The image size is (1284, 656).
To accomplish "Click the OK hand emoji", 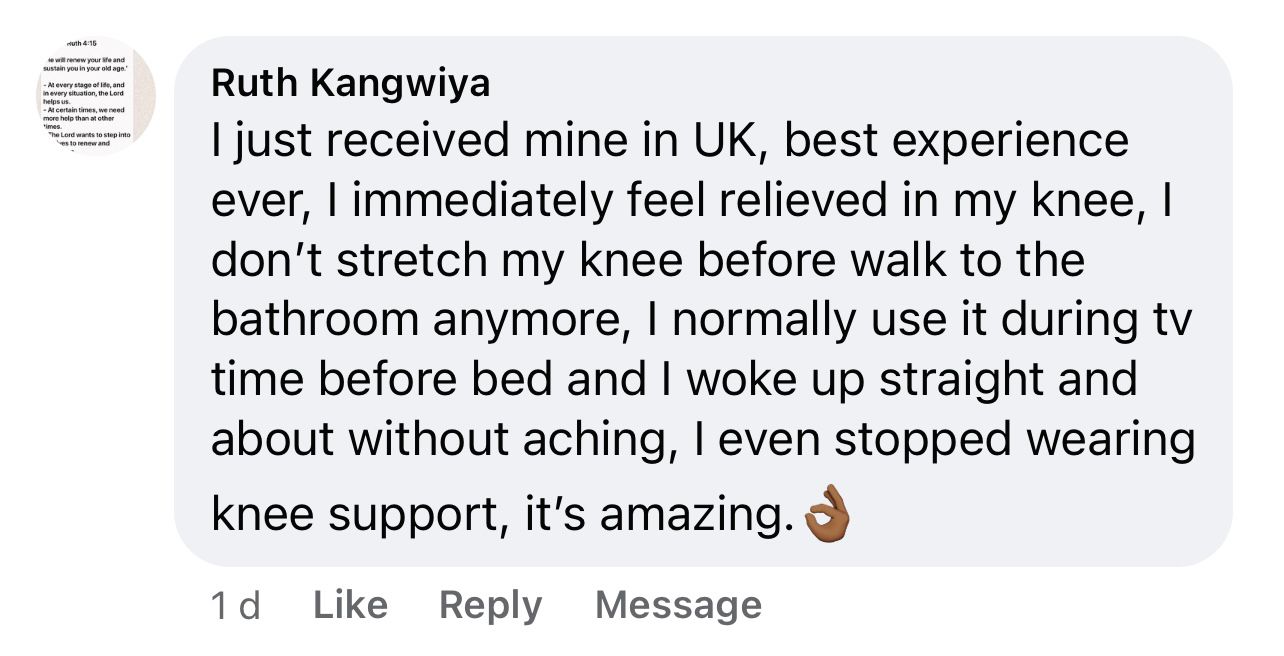I will [826, 515].
